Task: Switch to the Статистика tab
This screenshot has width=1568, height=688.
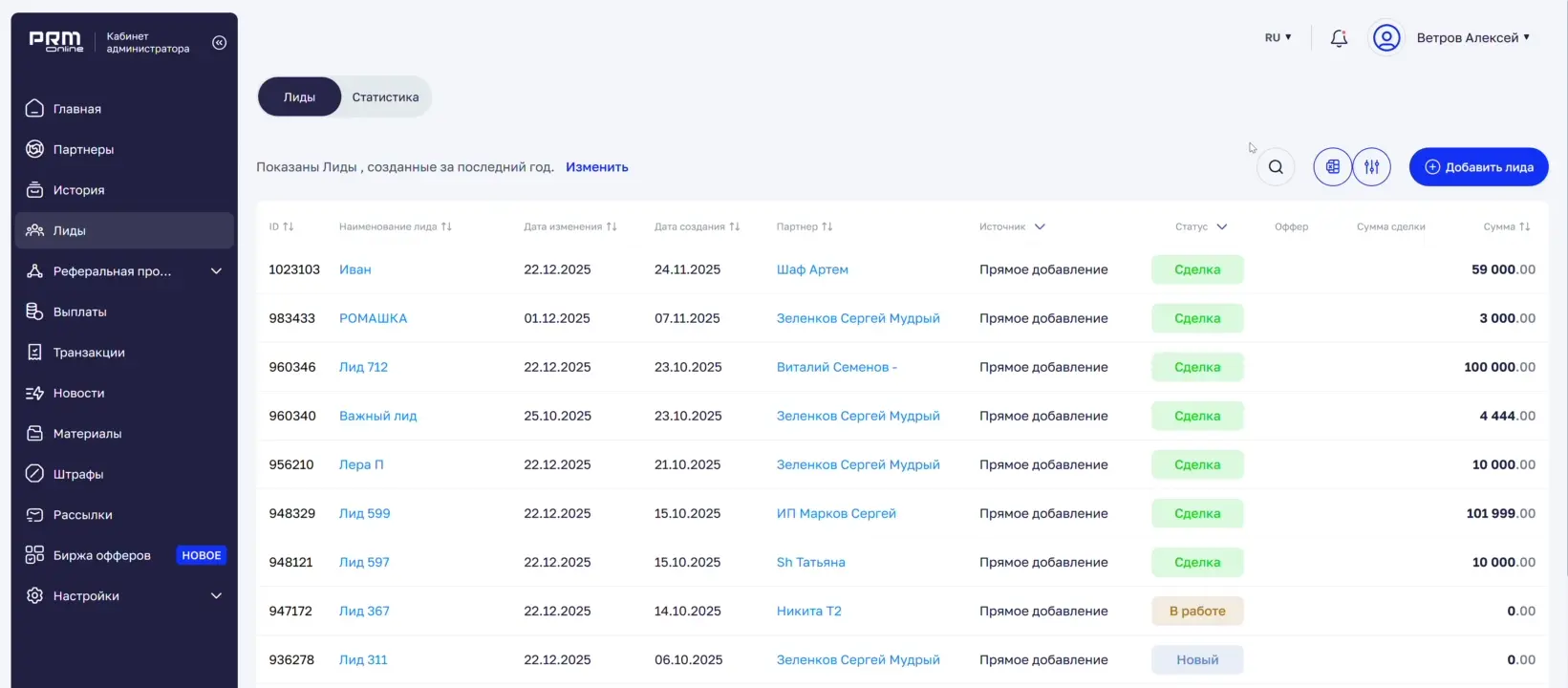Action: (385, 97)
